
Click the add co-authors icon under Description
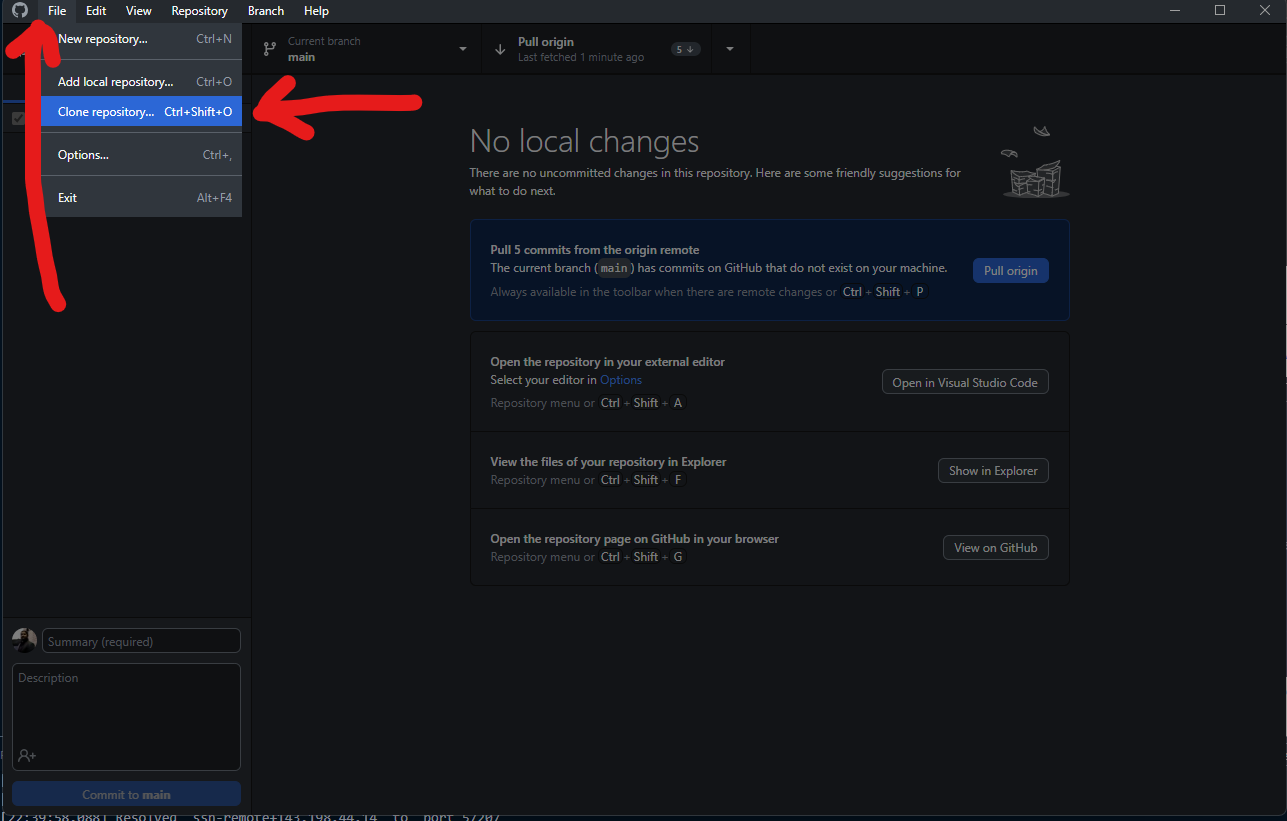(27, 756)
